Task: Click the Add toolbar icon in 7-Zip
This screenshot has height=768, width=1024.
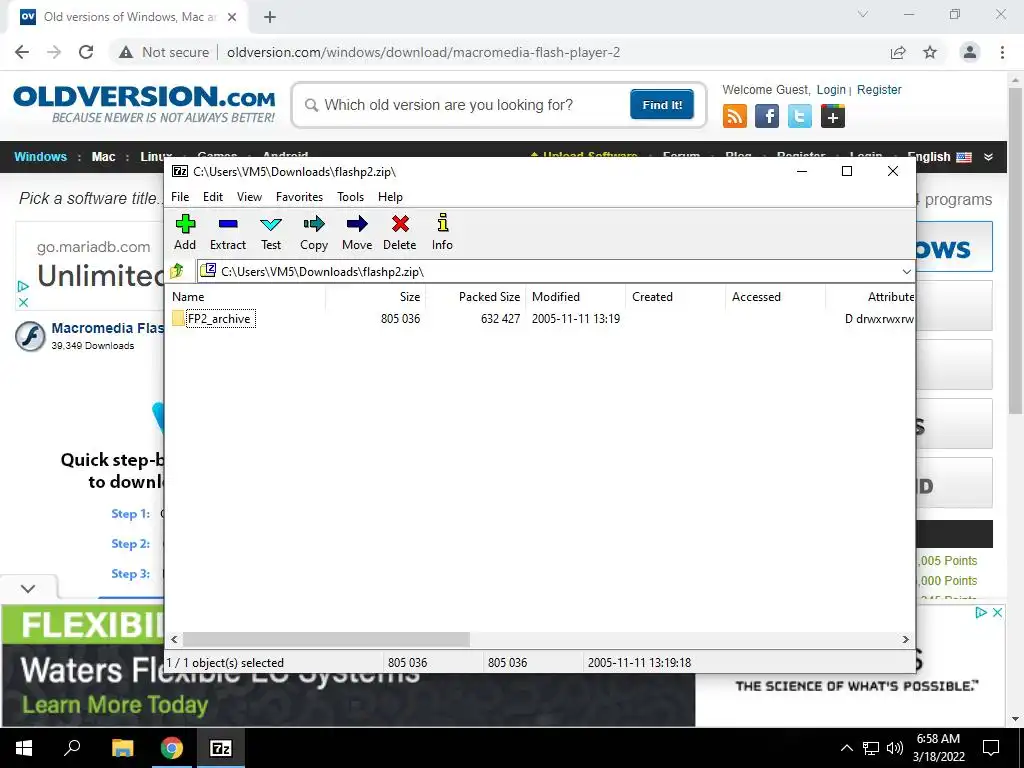Action: [x=185, y=224]
